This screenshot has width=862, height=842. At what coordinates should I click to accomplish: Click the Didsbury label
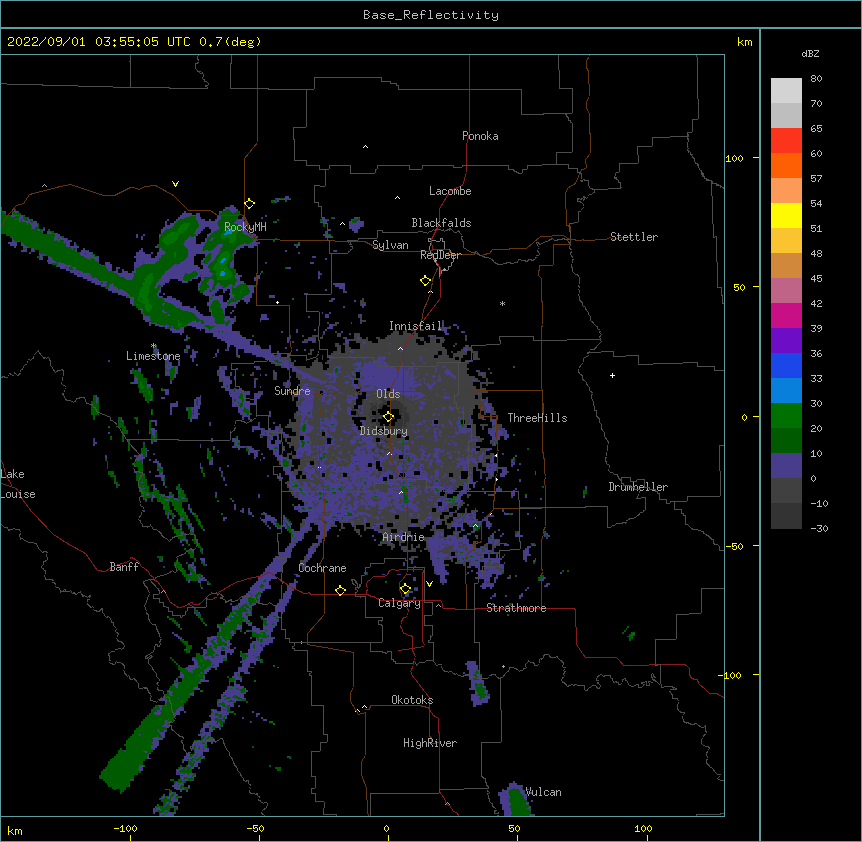pyautogui.click(x=384, y=431)
